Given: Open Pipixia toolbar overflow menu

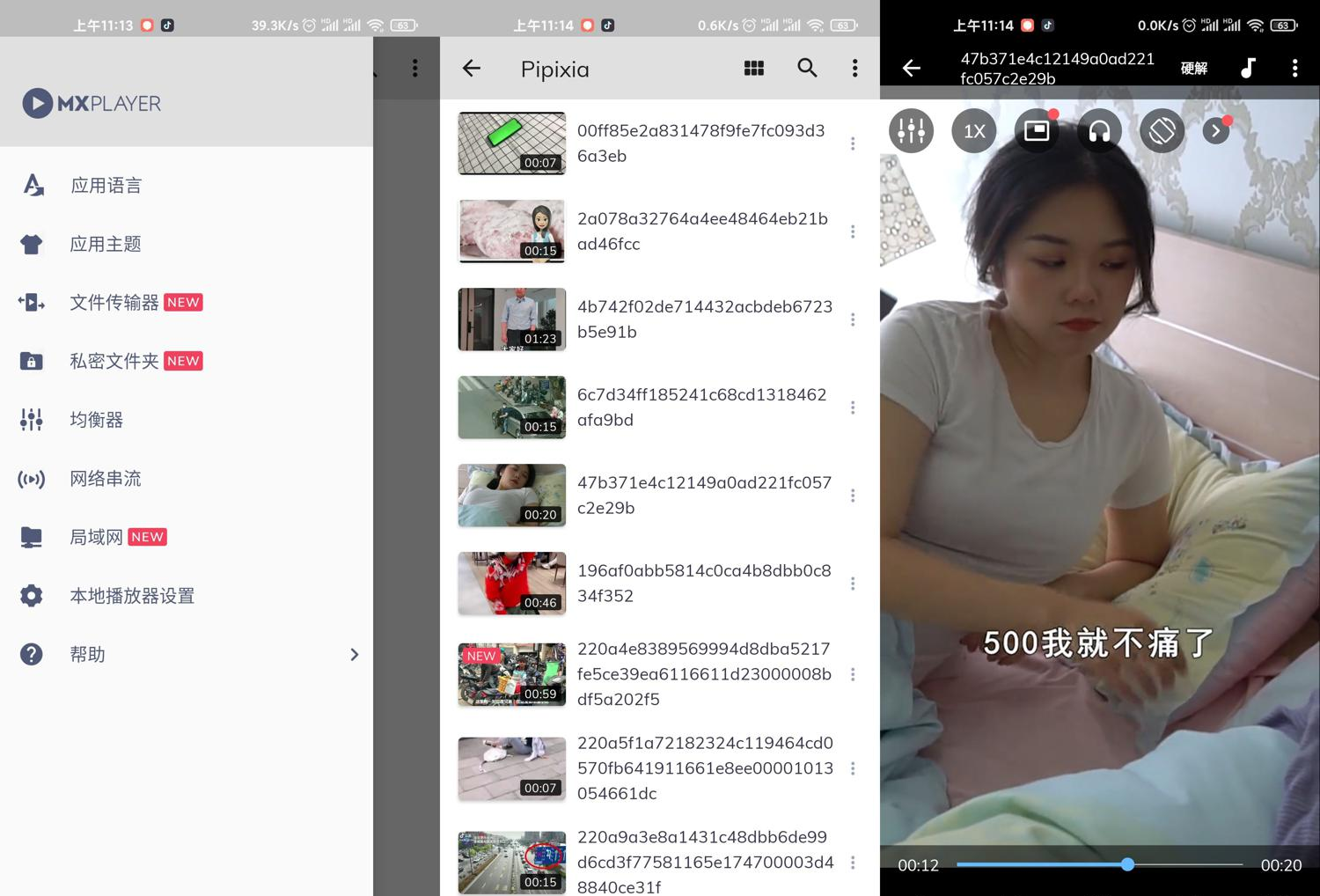Looking at the screenshot, I should [x=854, y=68].
